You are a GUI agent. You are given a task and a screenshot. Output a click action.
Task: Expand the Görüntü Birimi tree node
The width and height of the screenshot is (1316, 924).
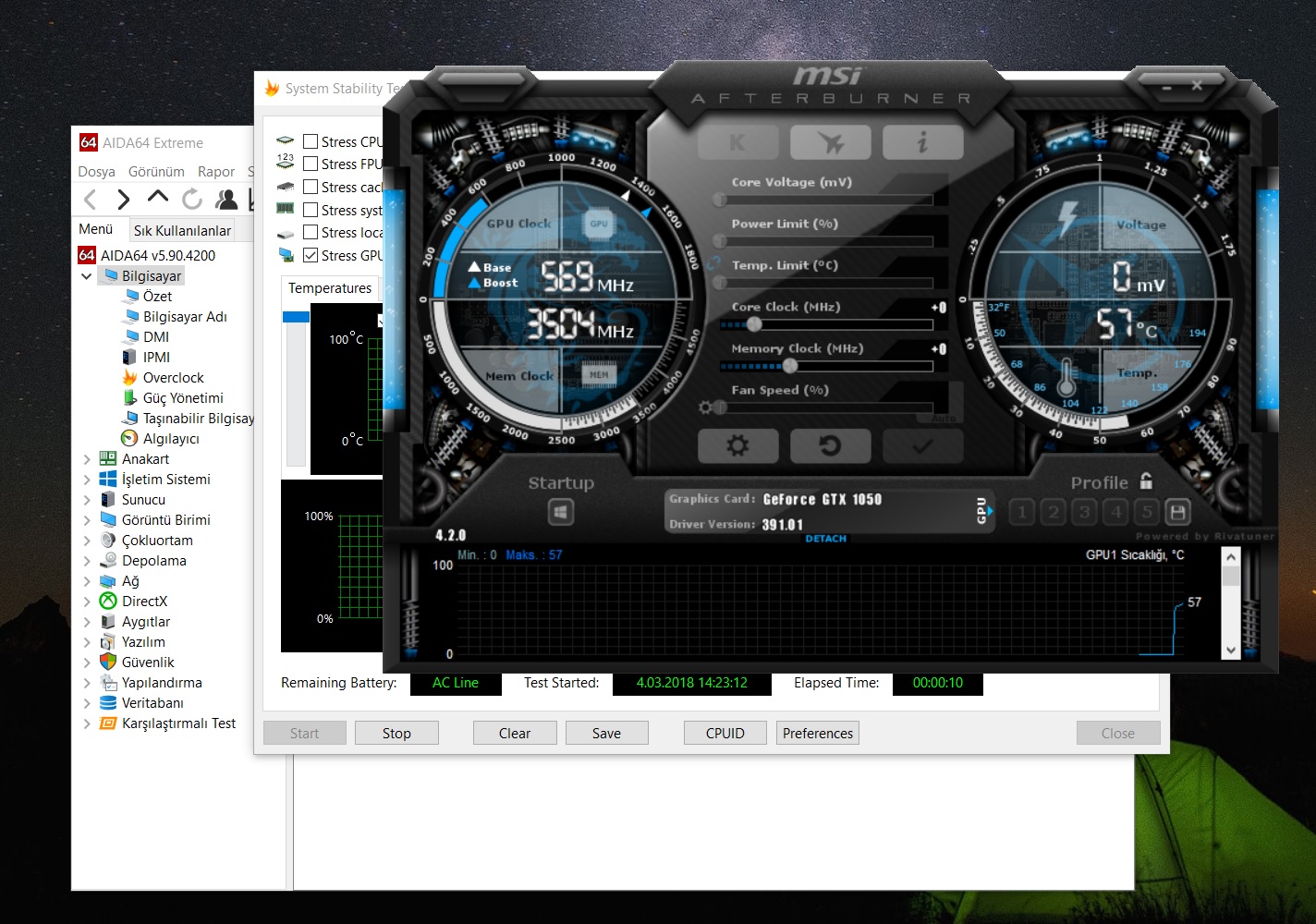pyautogui.click(x=87, y=520)
